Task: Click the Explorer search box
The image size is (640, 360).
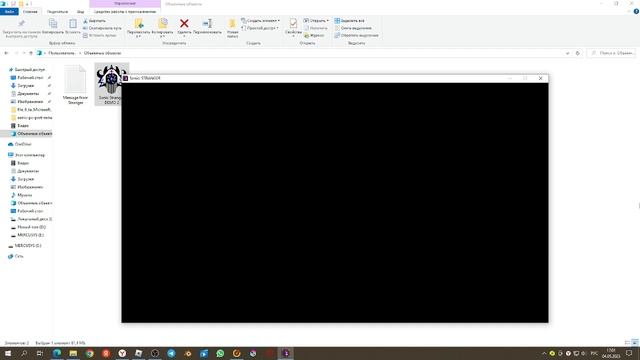Action: pos(611,53)
